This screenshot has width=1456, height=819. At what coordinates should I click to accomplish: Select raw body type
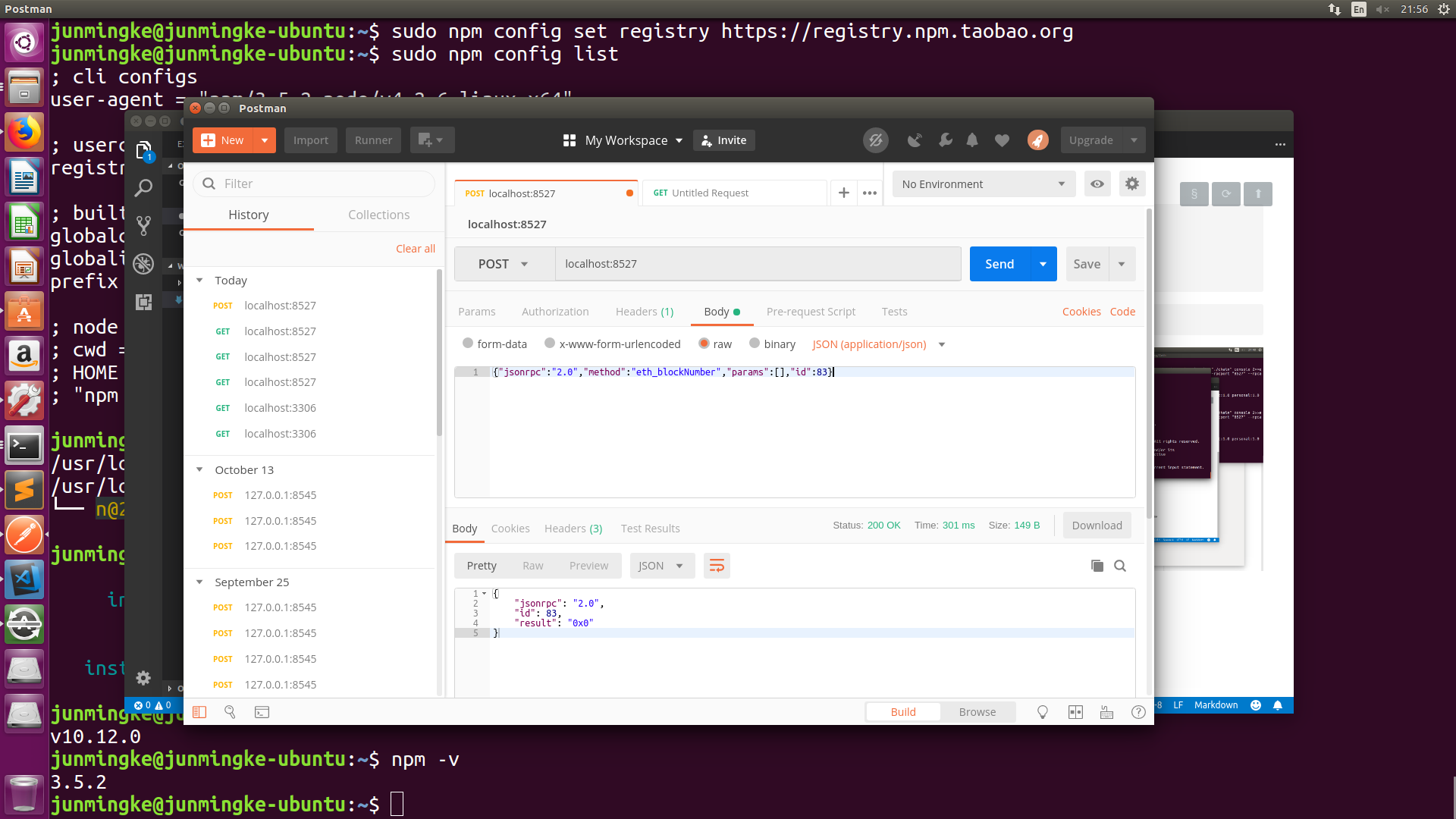[x=704, y=344]
